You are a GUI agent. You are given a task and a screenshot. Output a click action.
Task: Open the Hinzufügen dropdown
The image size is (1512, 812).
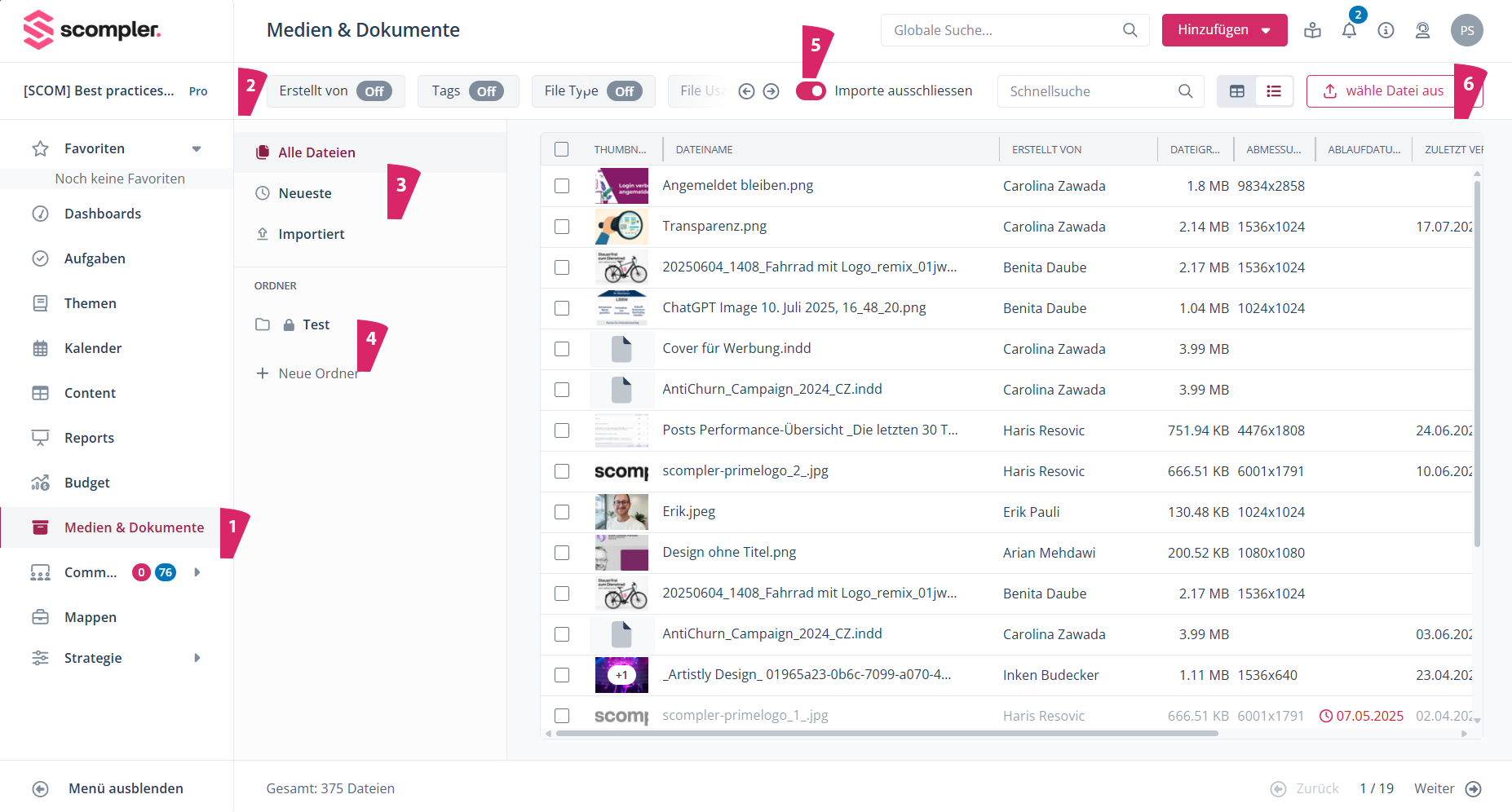tap(1224, 30)
